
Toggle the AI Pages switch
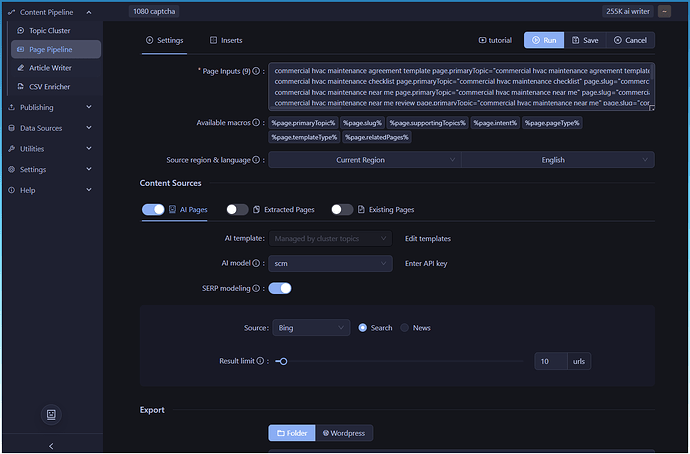coord(153,210)
